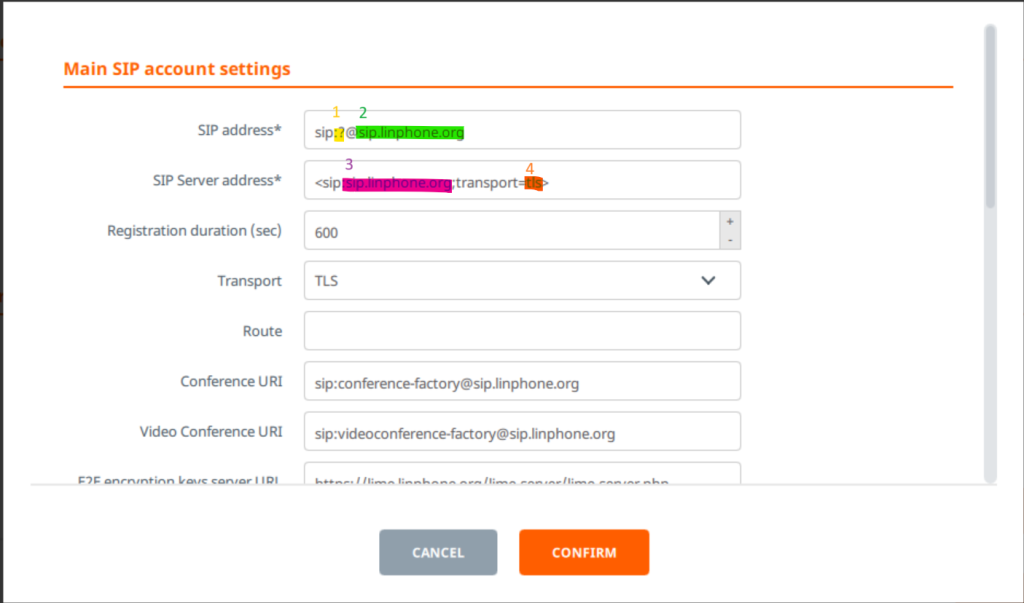Select the Video Conference URI field
The width and height of the screenshot is (1024, 603).
[521, 432]
